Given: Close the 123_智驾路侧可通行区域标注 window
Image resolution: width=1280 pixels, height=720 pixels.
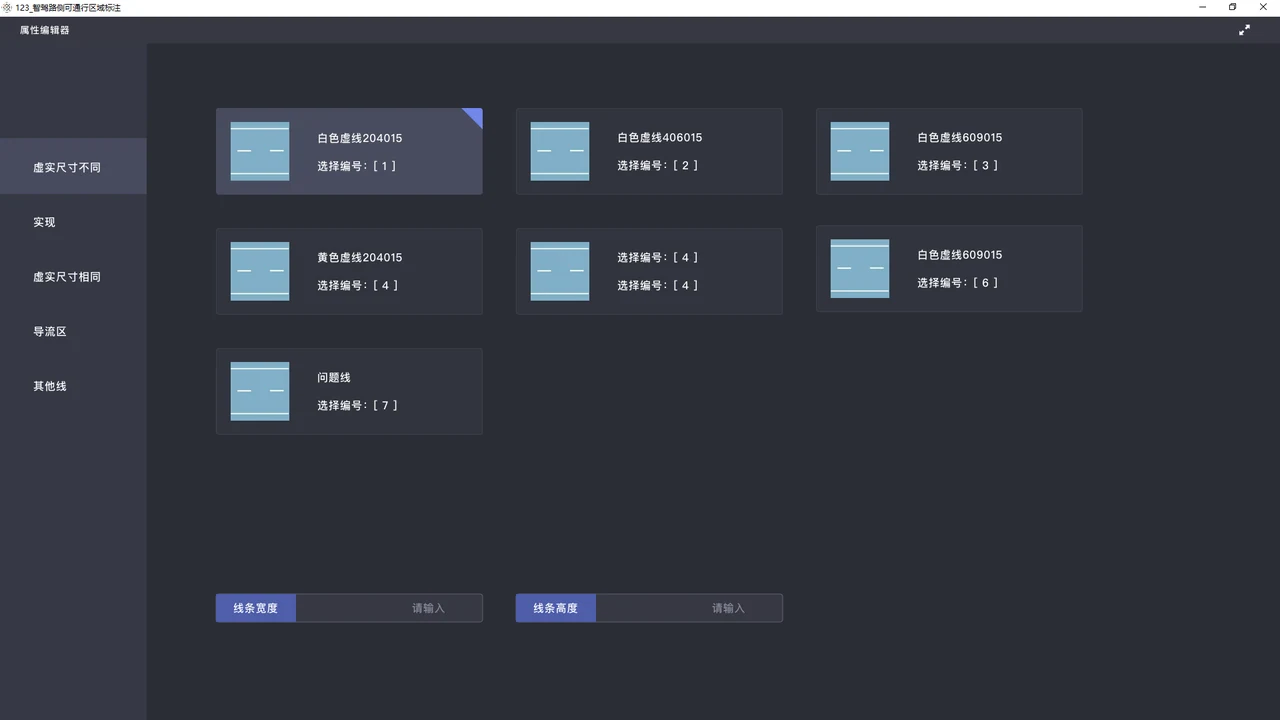Looking at the screenshot, I should click(x=1263, y=8).
